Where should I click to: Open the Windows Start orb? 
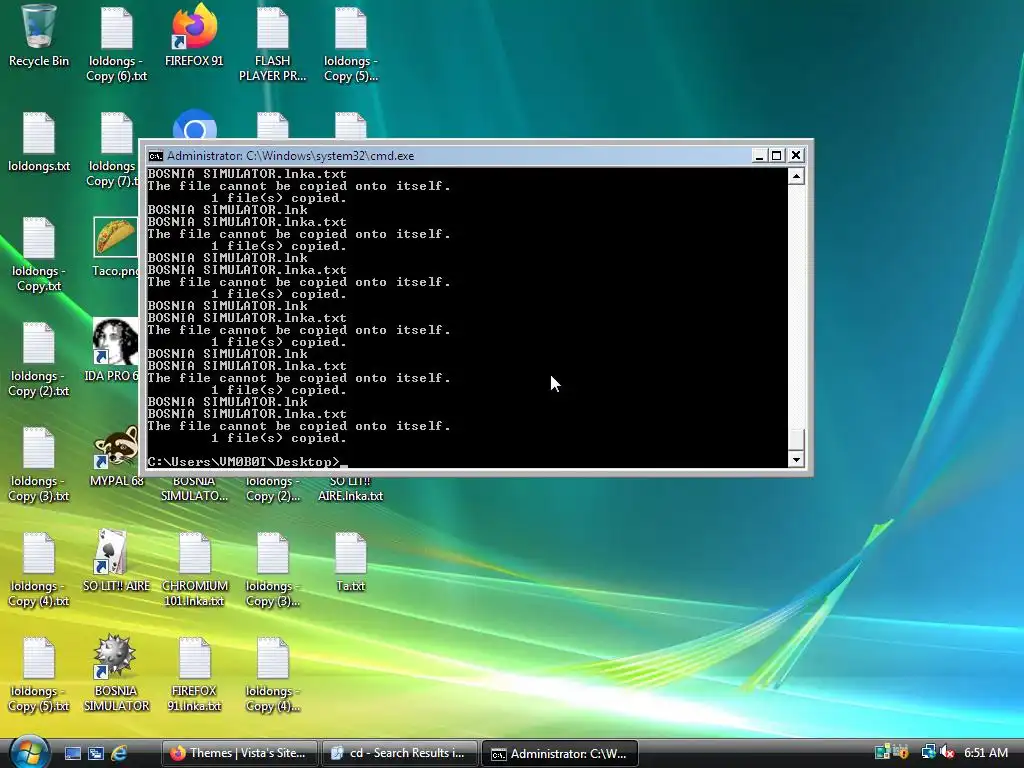pyautogui.click(x=29, y=751)
